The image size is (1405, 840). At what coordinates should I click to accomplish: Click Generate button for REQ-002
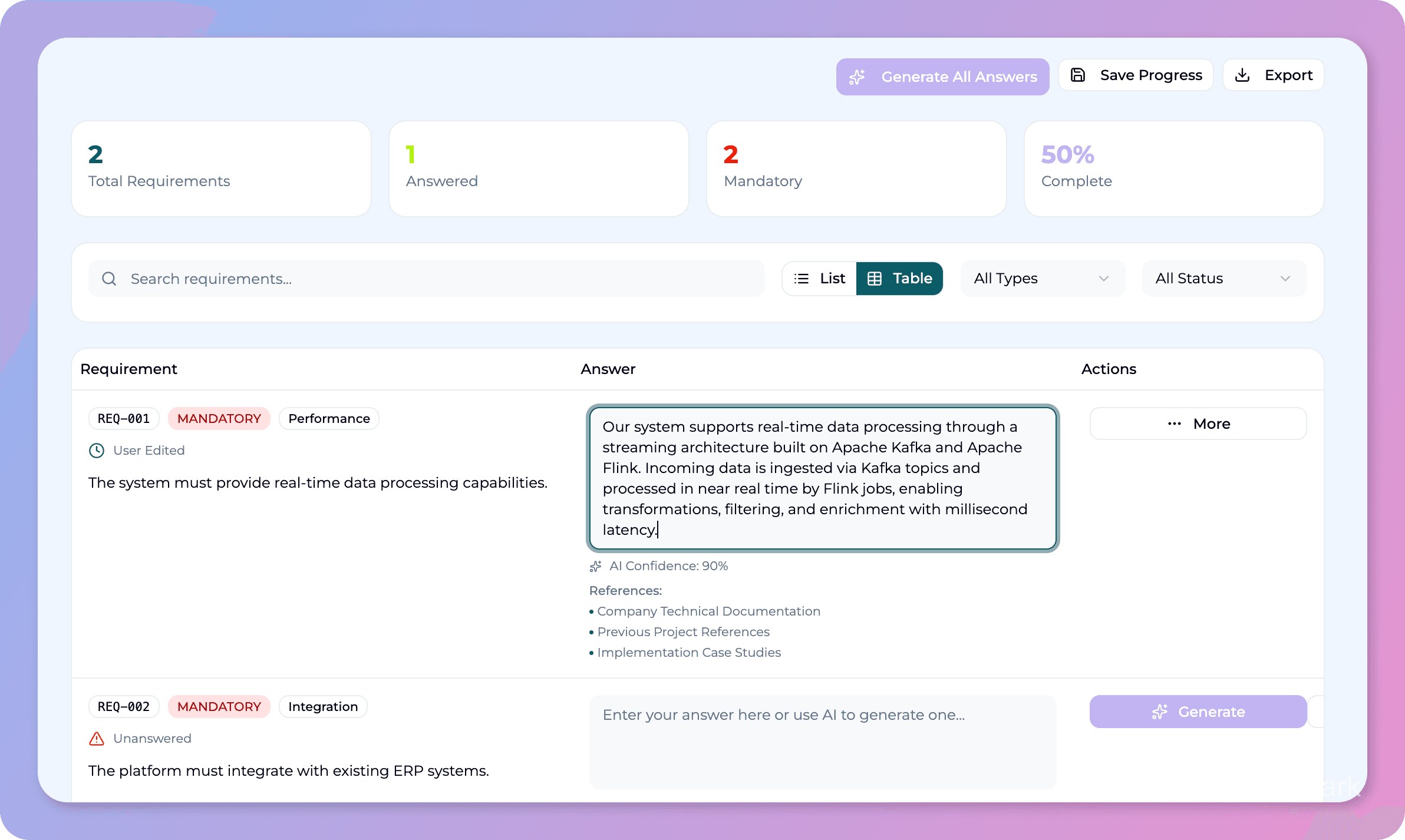tap(1198, 712)
